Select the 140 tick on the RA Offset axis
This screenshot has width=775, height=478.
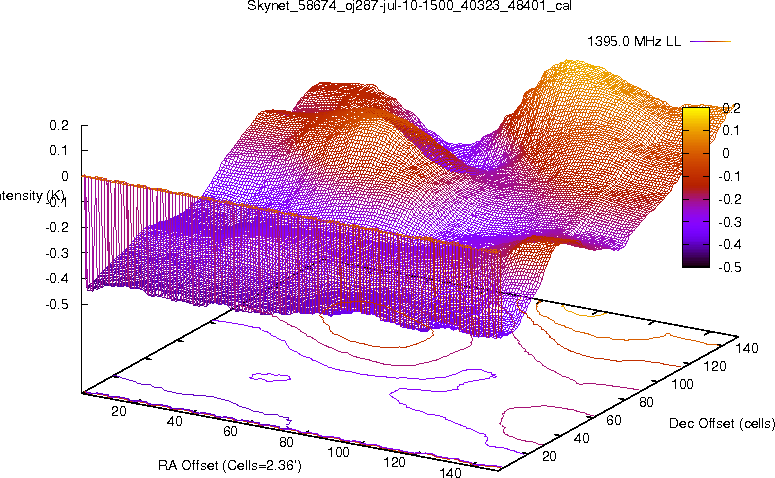[450, 473]
